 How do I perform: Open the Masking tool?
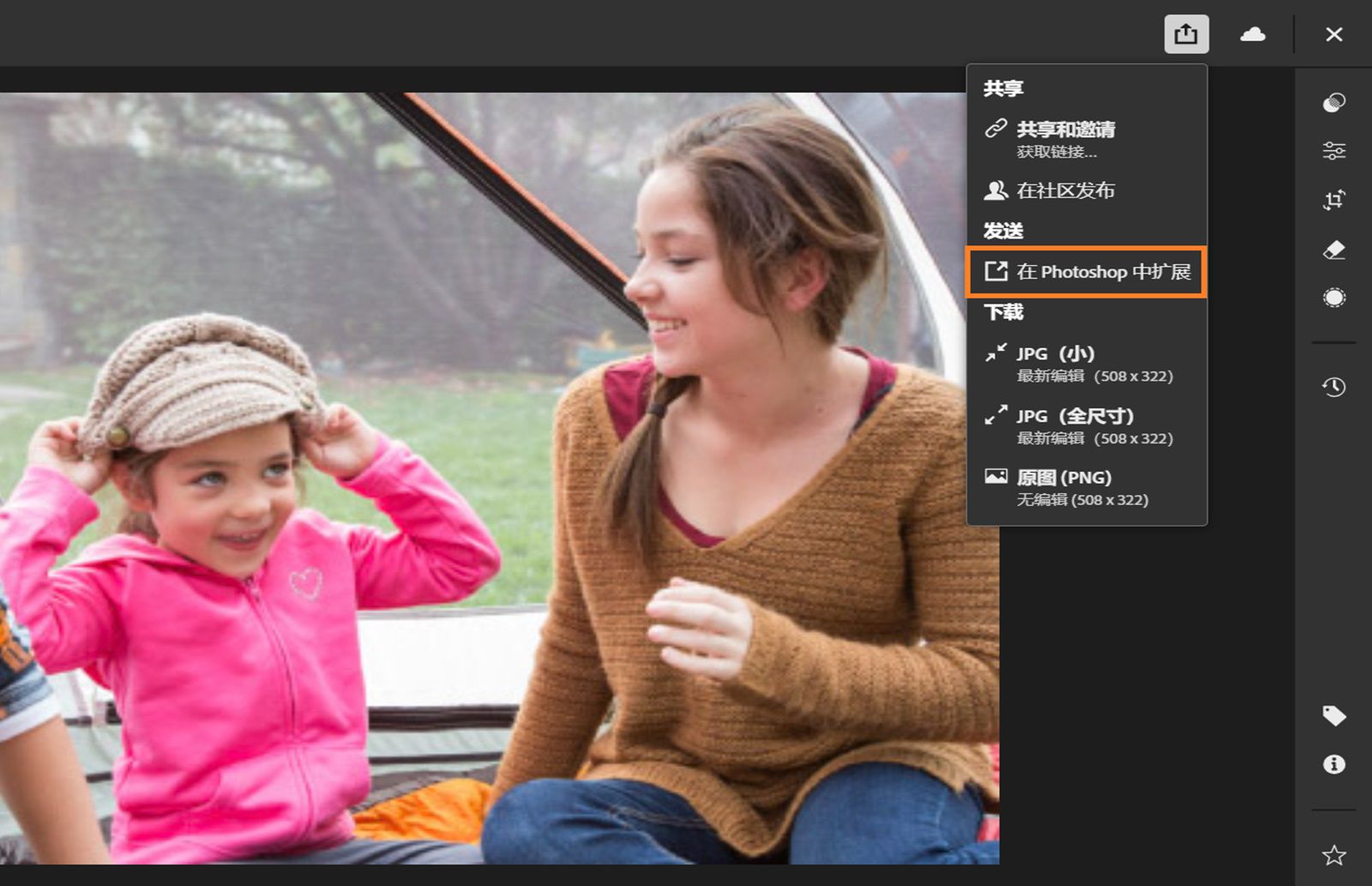1333,298
